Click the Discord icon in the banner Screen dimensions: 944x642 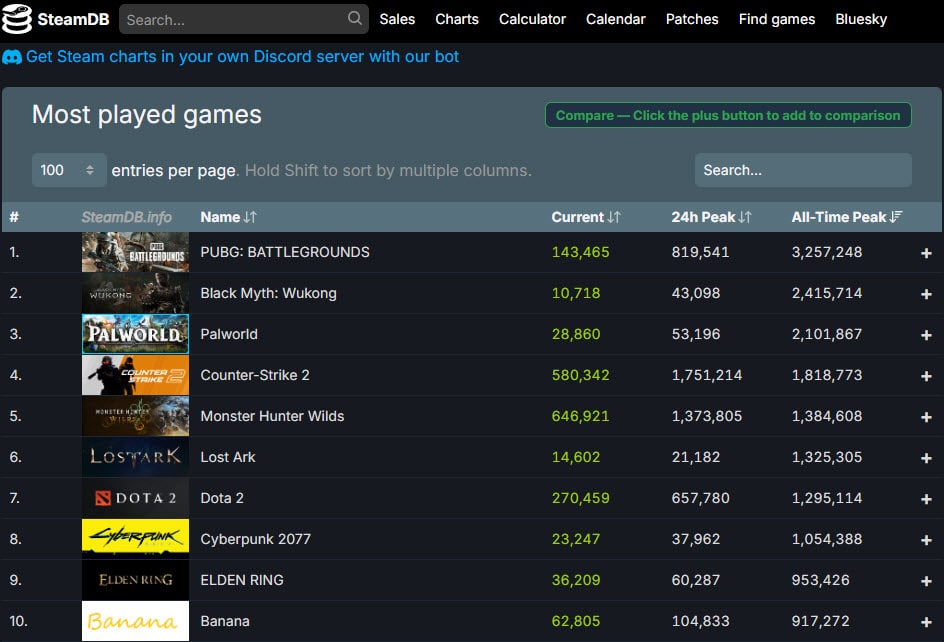click(12, 57)
